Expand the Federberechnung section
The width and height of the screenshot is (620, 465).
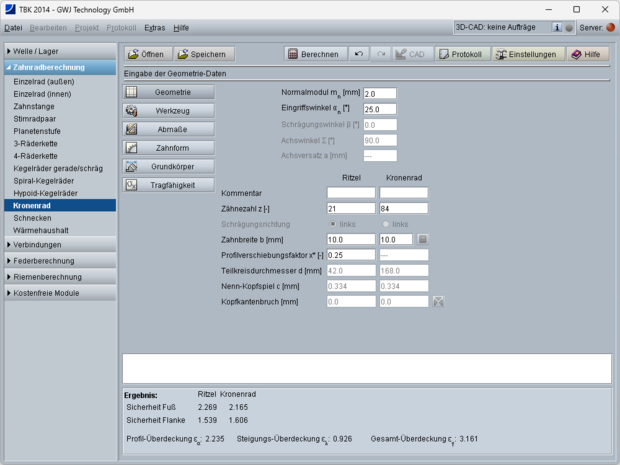coord(58,260)
